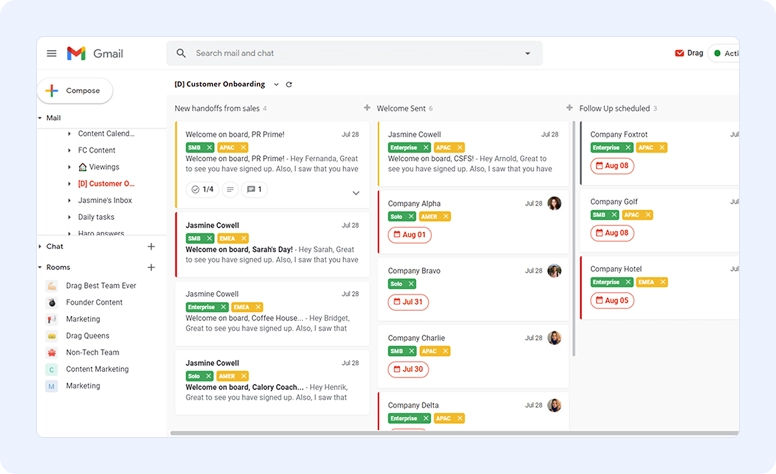Click the refresh icon beside Customer Onboarding
Viewport: 776px width, 474px height.
(289, 85)
